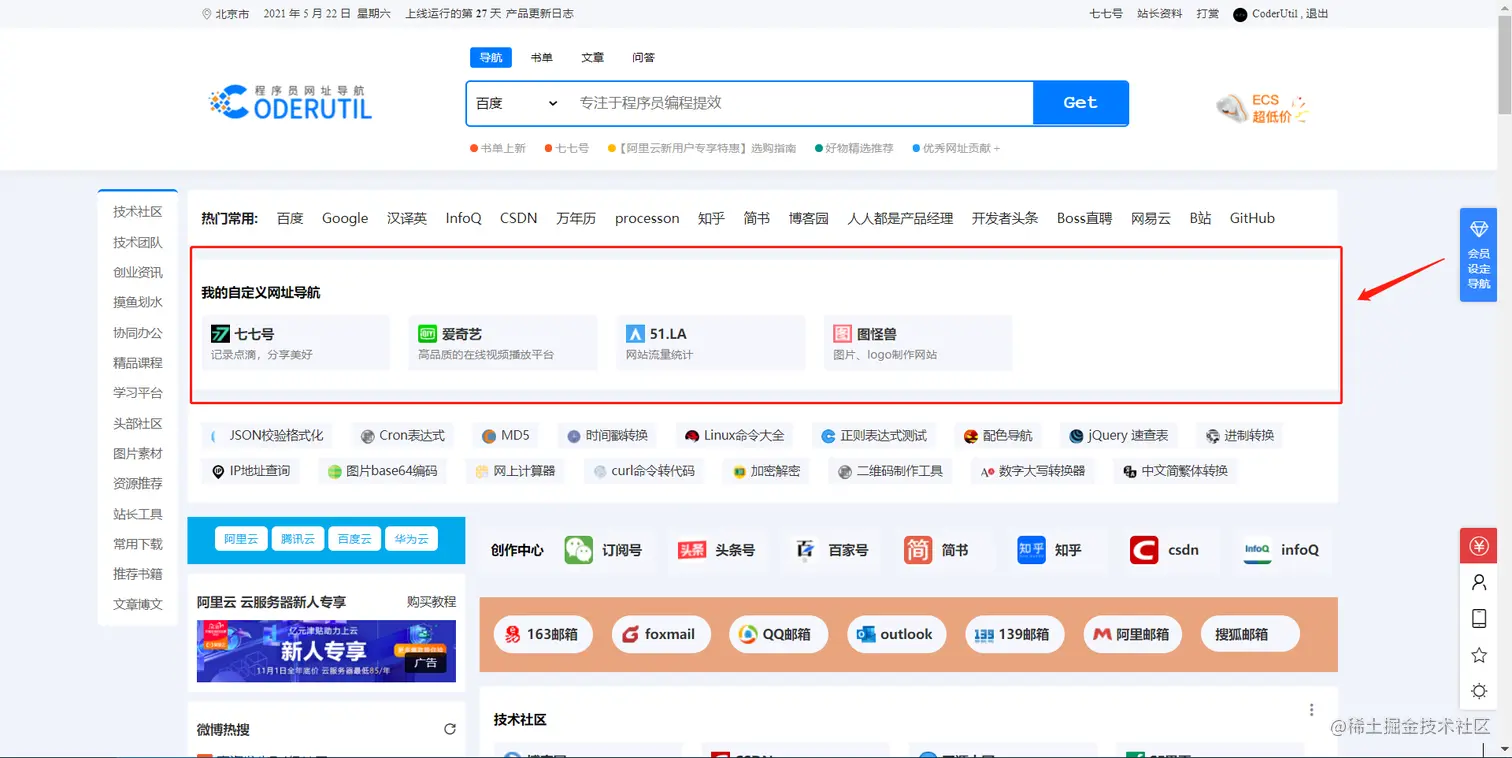Open the 头条号 icon
The image size is (1512, 758).
[692, 550]
